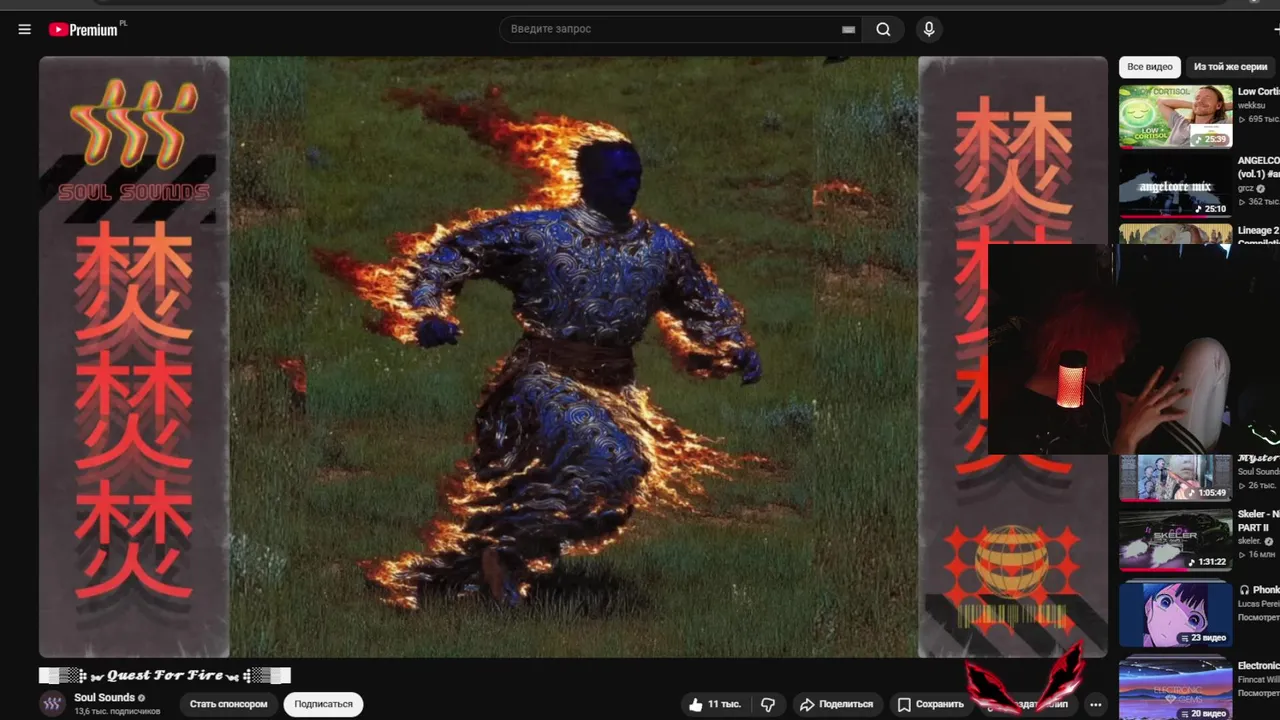
Task: Click the '13,6 тыс. подписчиков' text
Action: coord(117,711)
